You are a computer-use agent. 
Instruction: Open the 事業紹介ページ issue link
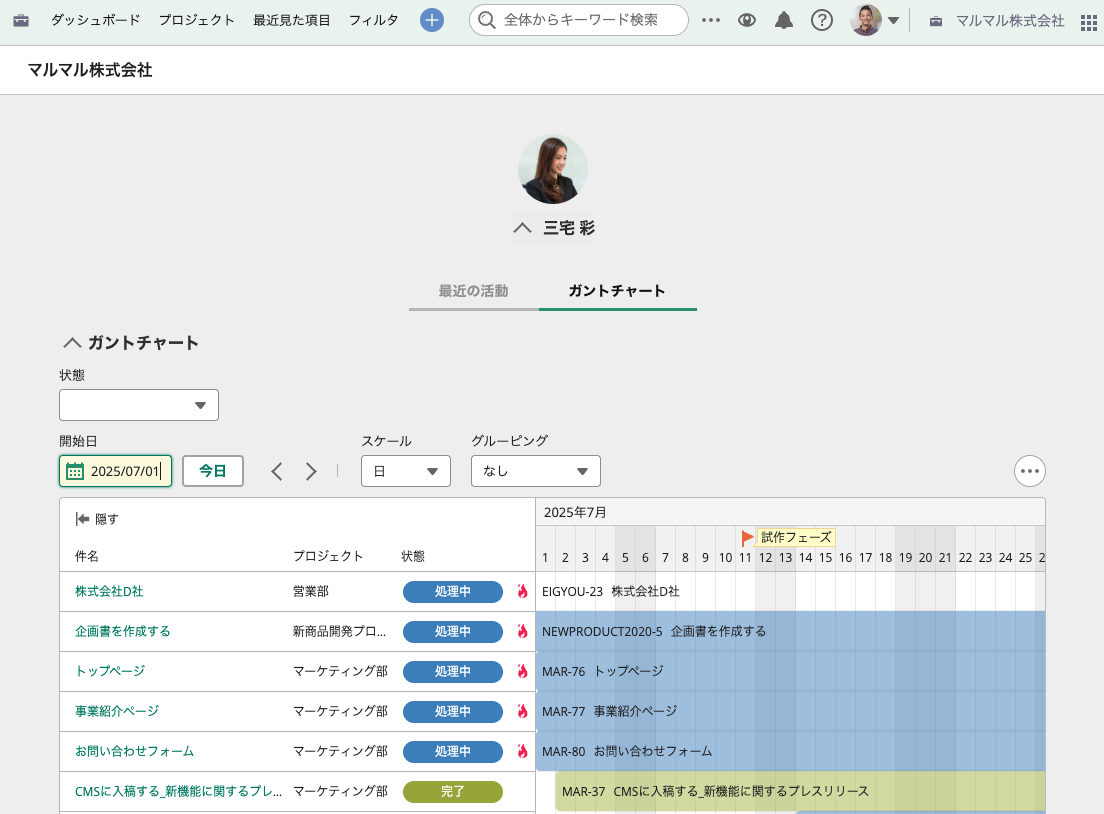pyautogui.click(x=117, y=711)
